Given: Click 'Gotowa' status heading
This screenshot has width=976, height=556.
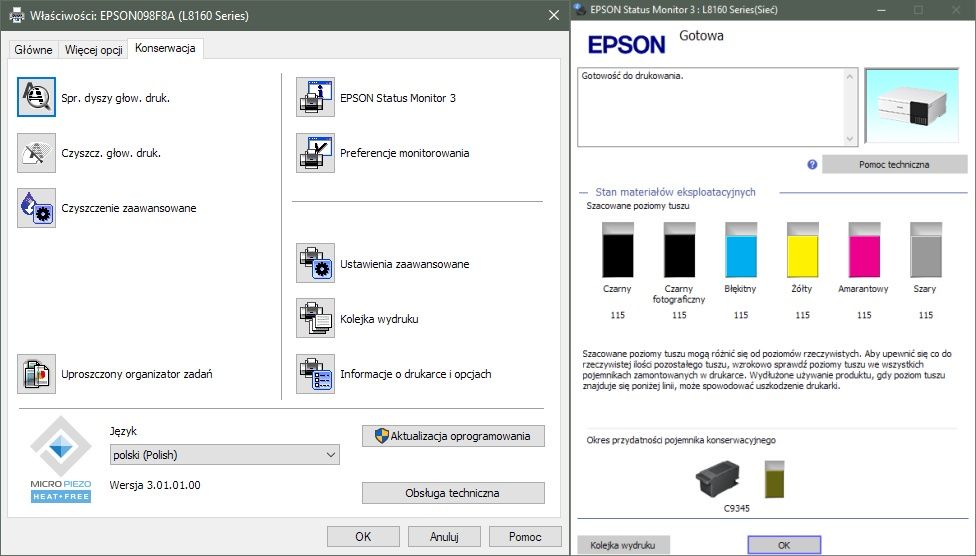Looking at the screenshot, I should tap(702, 35).
